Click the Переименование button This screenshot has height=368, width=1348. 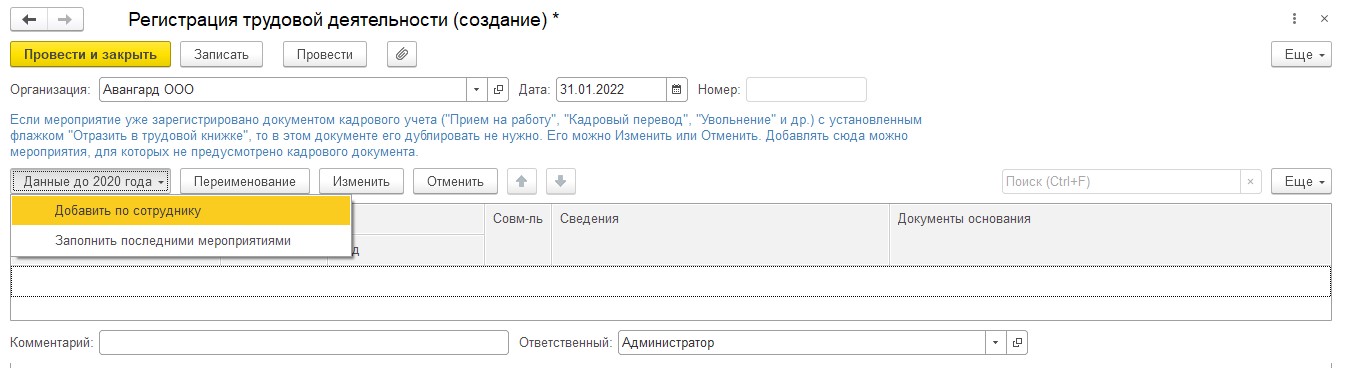[245, 181]
